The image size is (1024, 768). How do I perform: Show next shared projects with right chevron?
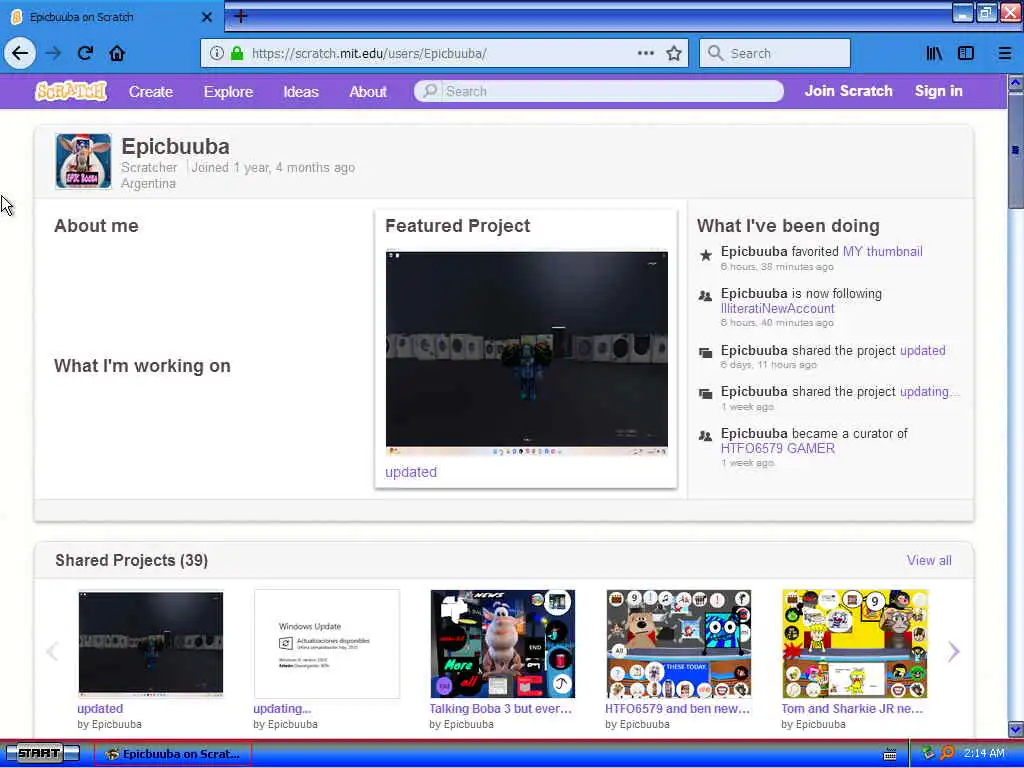tap(953, 651)
